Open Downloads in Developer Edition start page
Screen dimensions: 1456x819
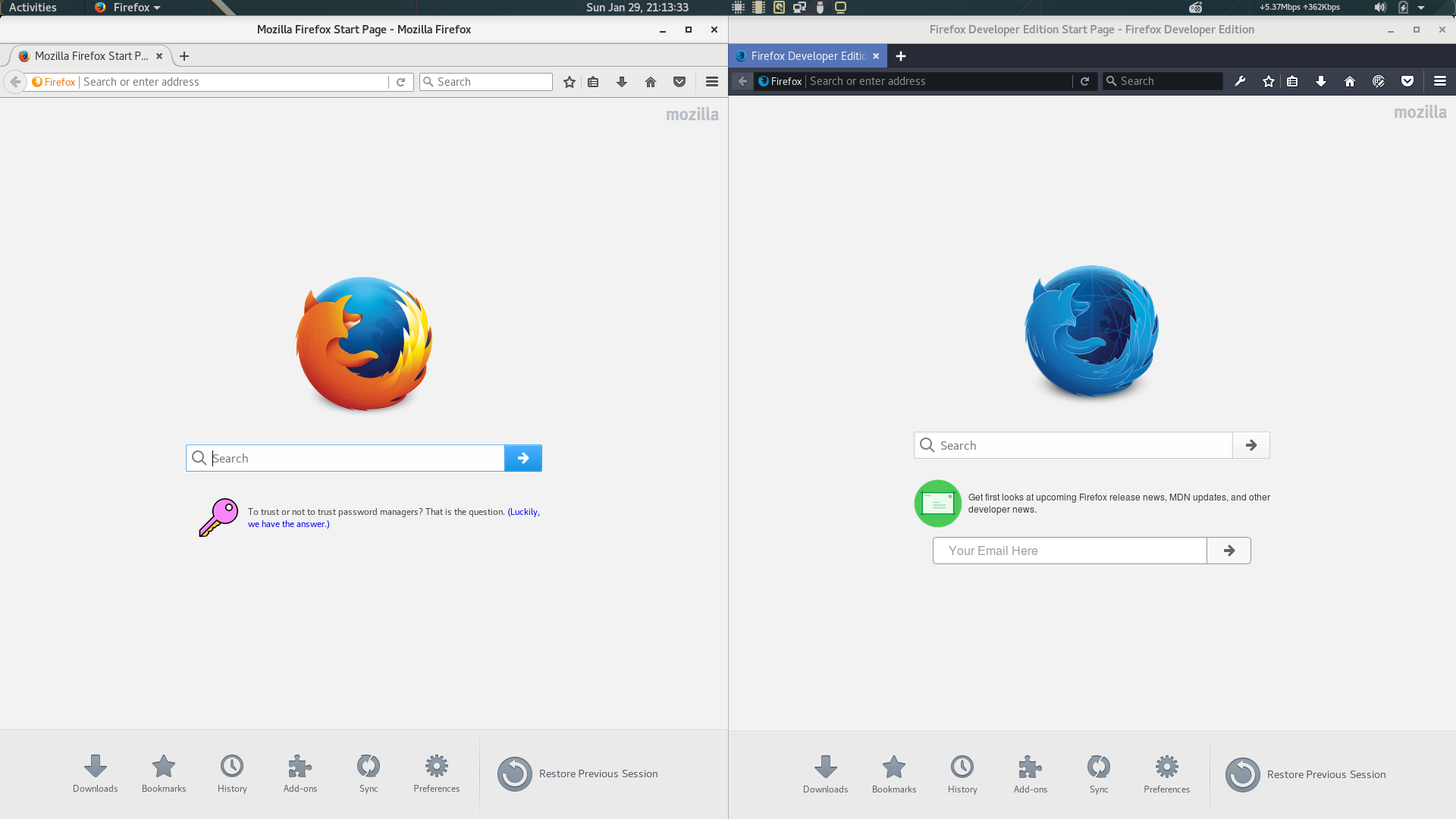[x=826, y=774]
